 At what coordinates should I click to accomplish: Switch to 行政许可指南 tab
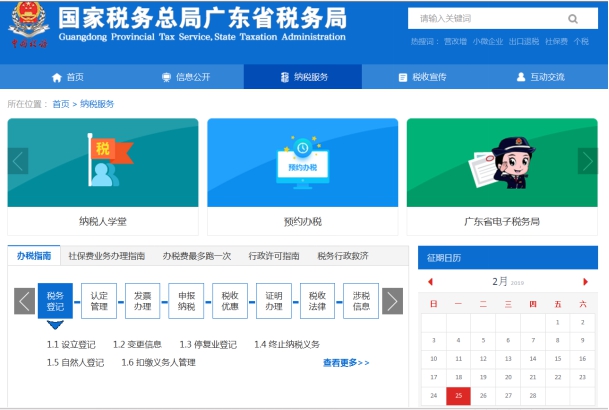(274, 256)
